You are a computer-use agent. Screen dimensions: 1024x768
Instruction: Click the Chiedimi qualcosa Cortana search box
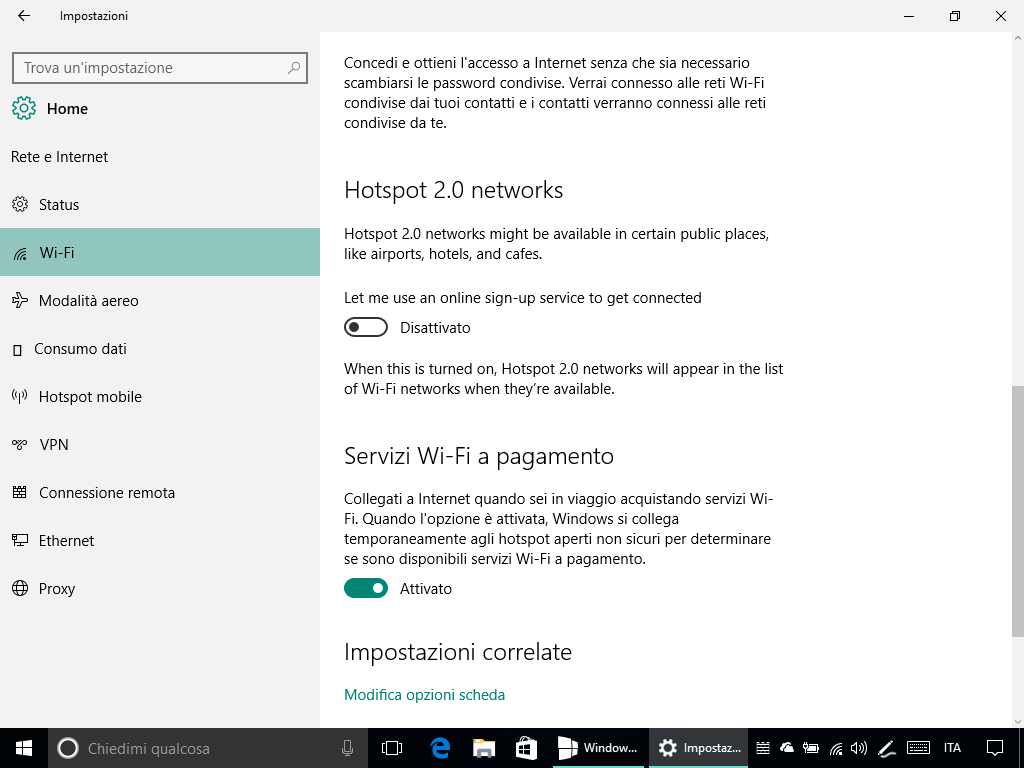point(208,748)
